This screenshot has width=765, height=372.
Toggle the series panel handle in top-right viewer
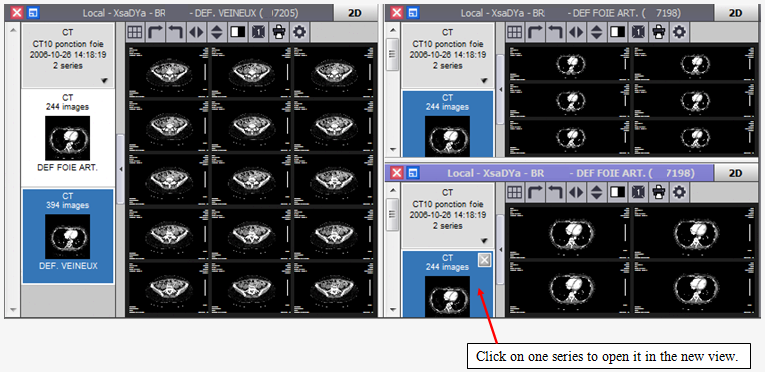(500, 89)
